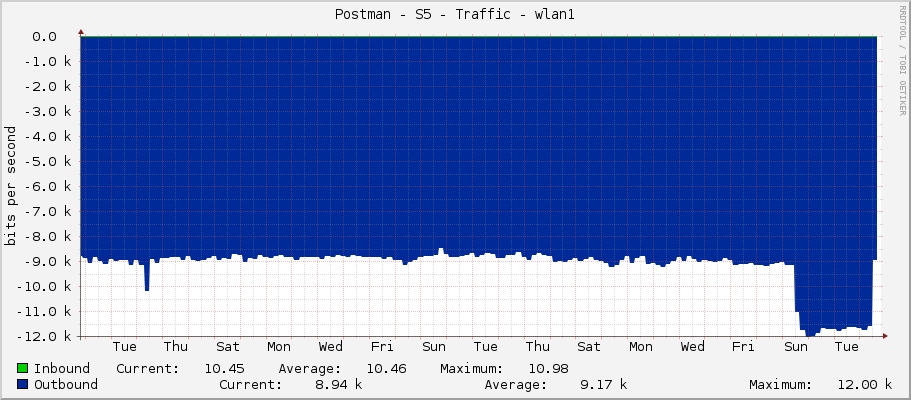This screenshot has height=400, width=911.
Task: Click the Inbound current value 10.45
Action: [224, 369]
